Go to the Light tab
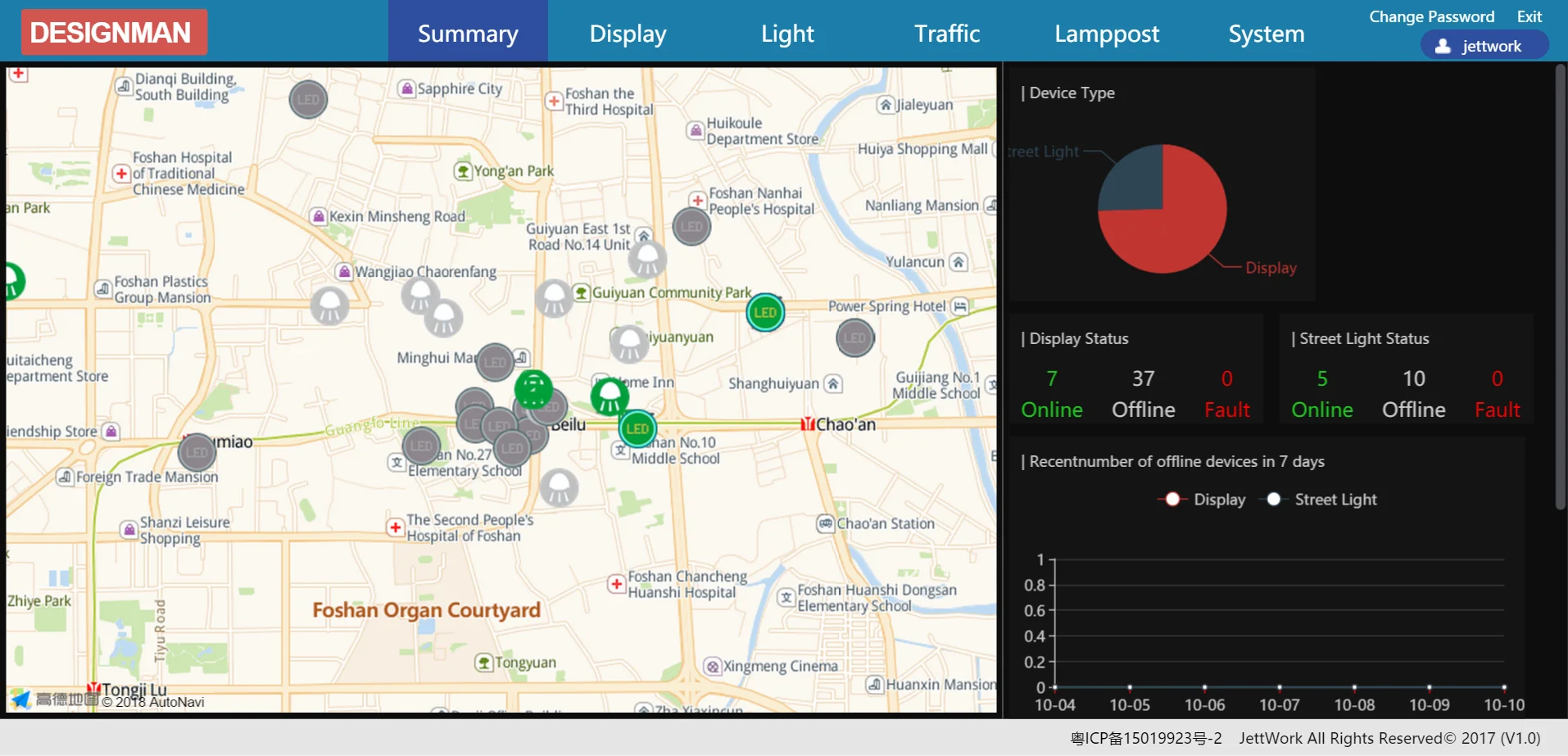 click(x=787, y=33)
